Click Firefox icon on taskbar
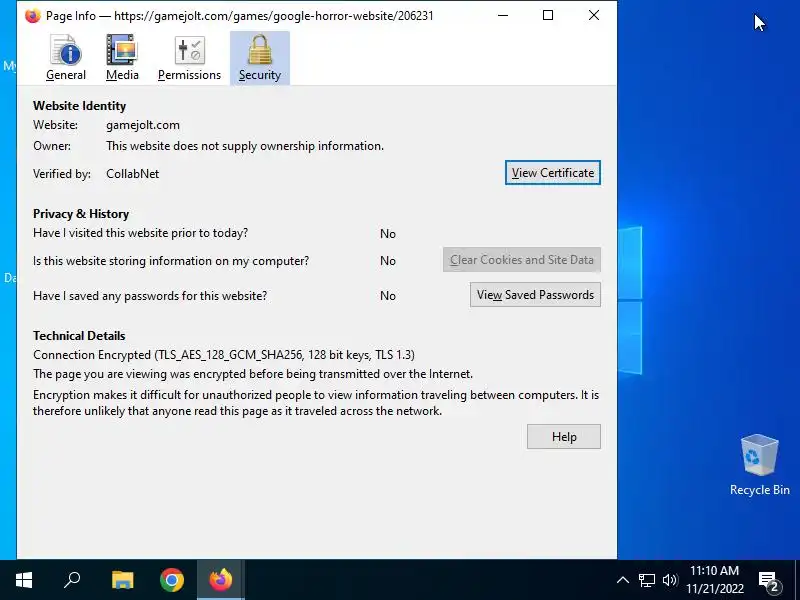The image size is (800, 600). (221, 580)
